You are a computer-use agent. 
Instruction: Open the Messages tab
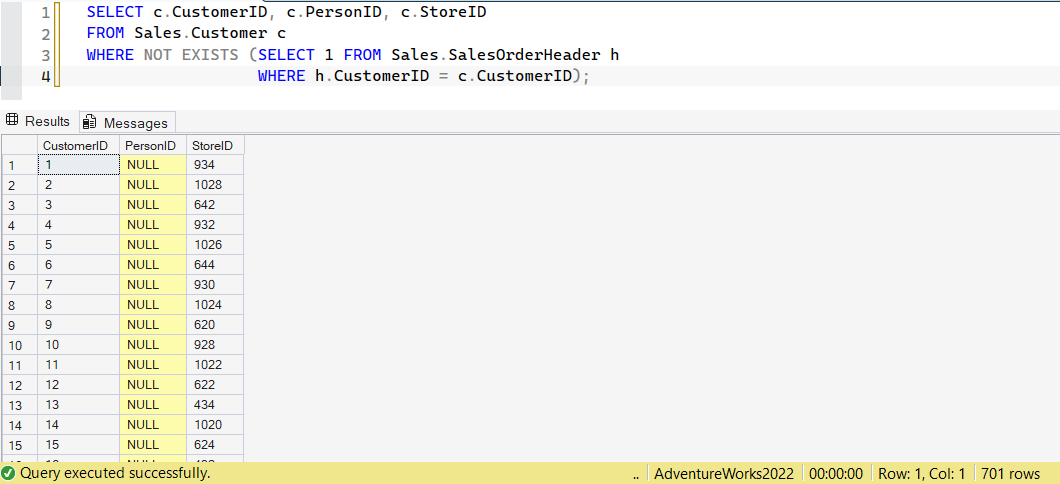coord(127,122)
